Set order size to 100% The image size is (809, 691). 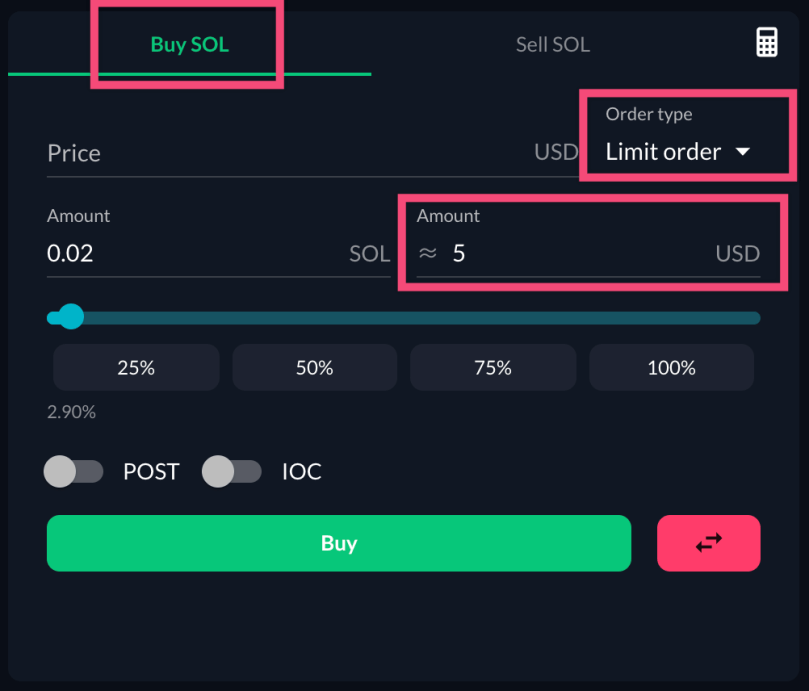pos(671,367)
